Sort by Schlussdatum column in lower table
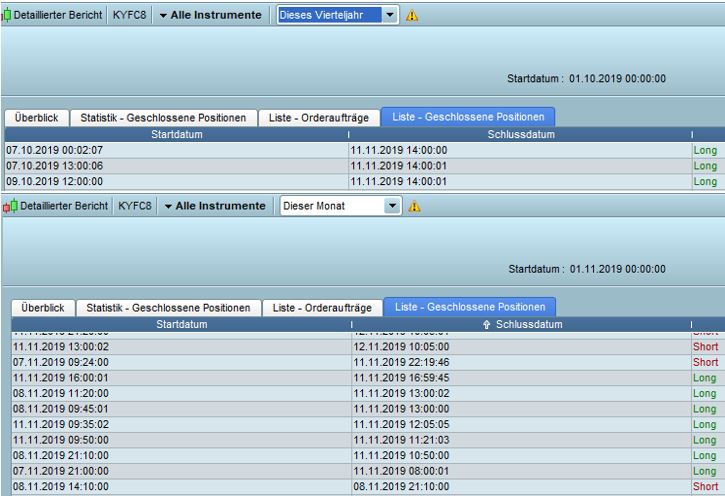 (522, 325)
